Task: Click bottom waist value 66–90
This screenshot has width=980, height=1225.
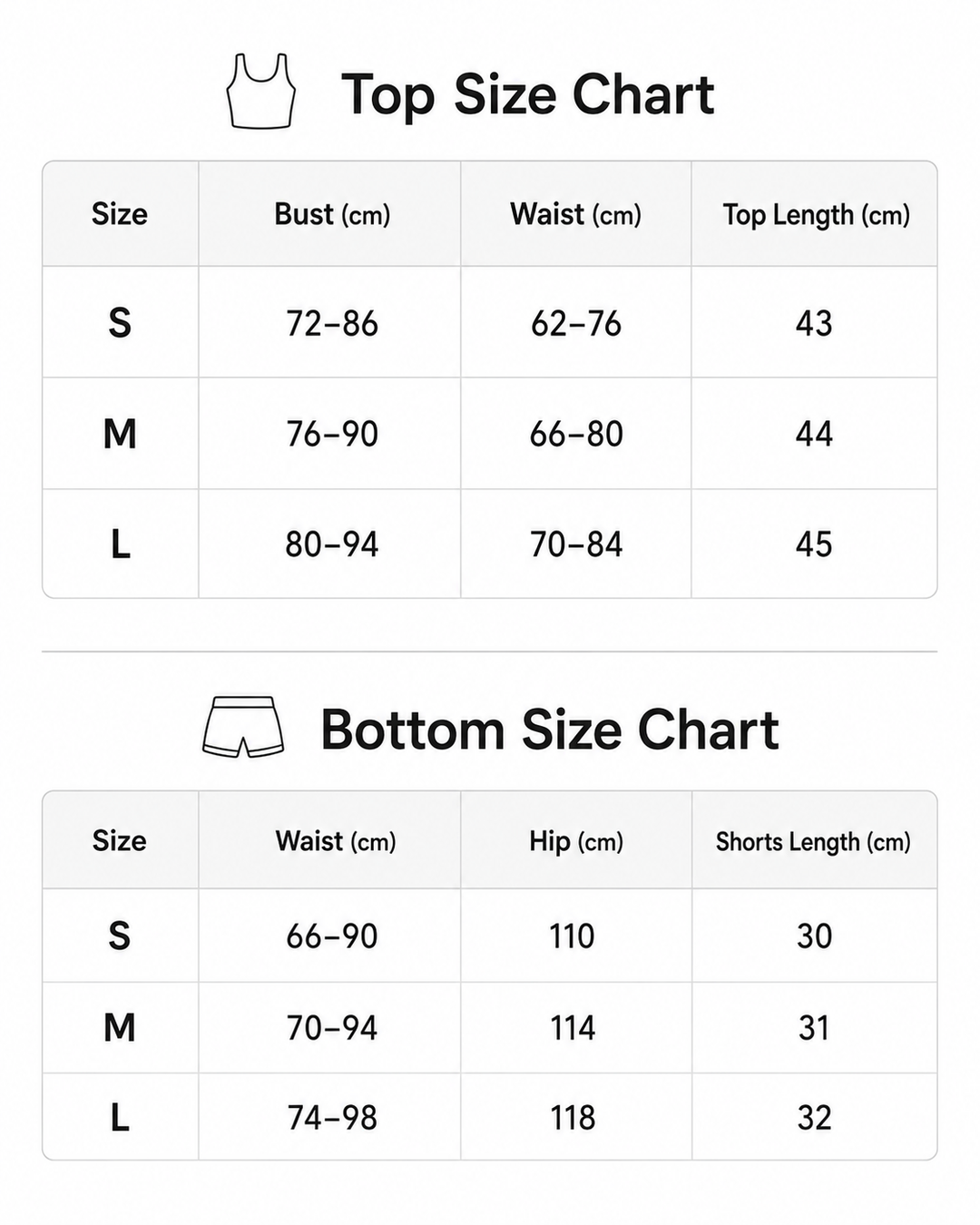Action: point(332,936)
